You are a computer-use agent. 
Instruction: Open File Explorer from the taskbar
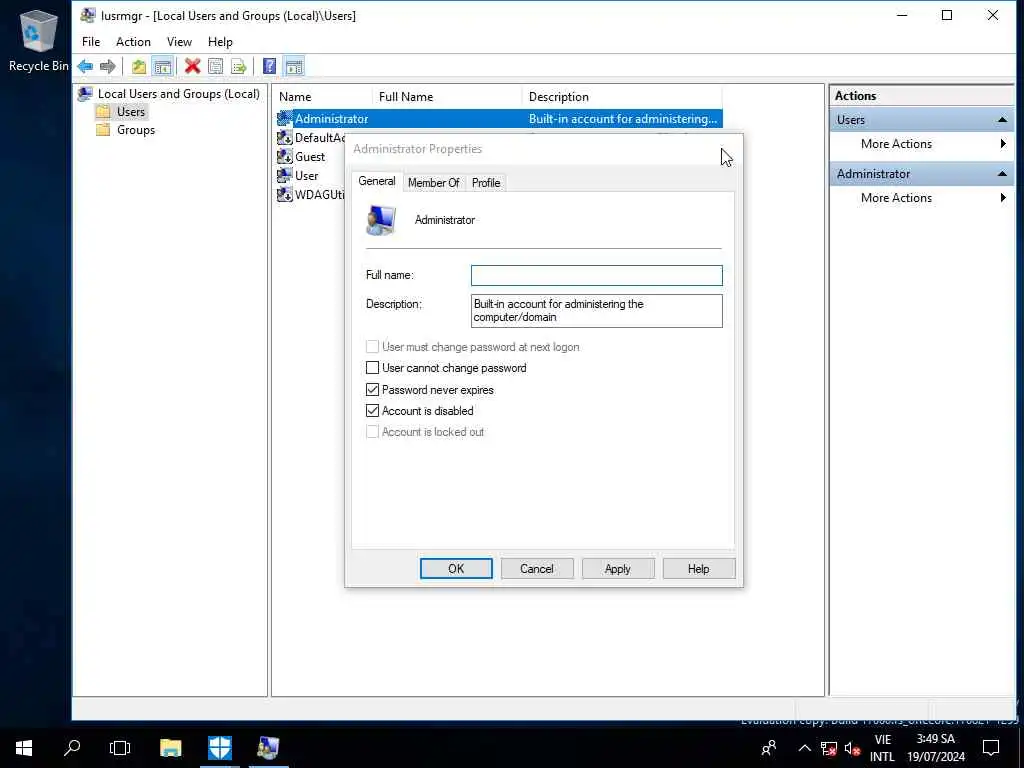tap(170, 747)
